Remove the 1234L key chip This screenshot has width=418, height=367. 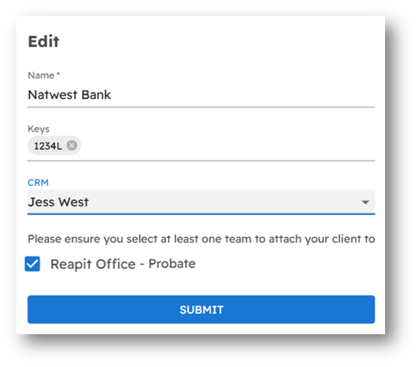72,146
